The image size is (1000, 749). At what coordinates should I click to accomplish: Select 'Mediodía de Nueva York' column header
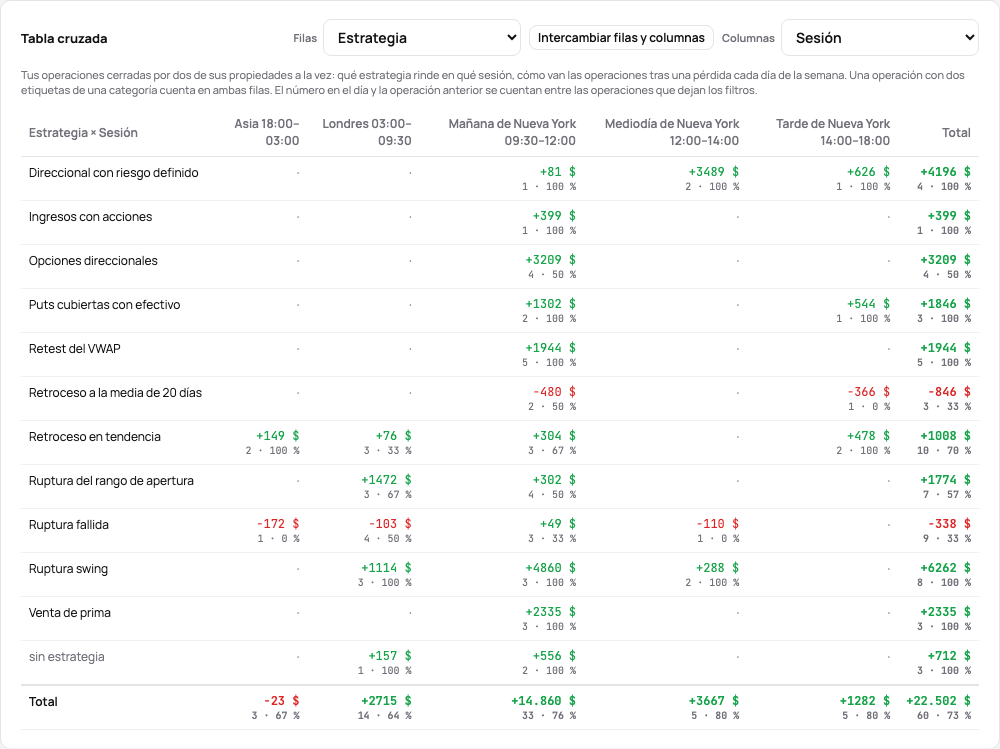click(x=672, y=132)
